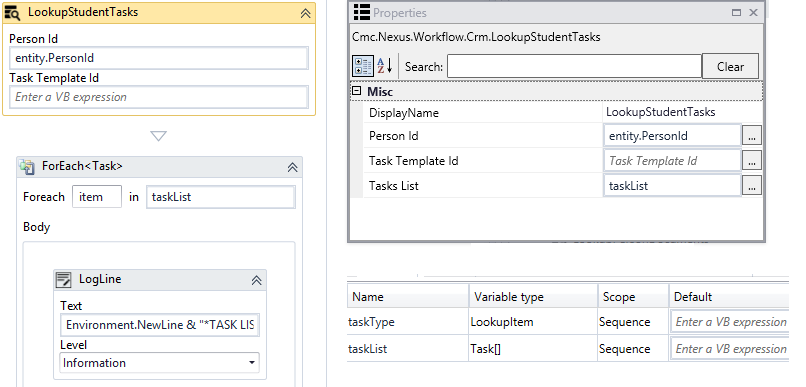The height and width of the screenshot is (387, 806).
Task: Edit Task Template Id field in the activity
Action: coord(159,97)
